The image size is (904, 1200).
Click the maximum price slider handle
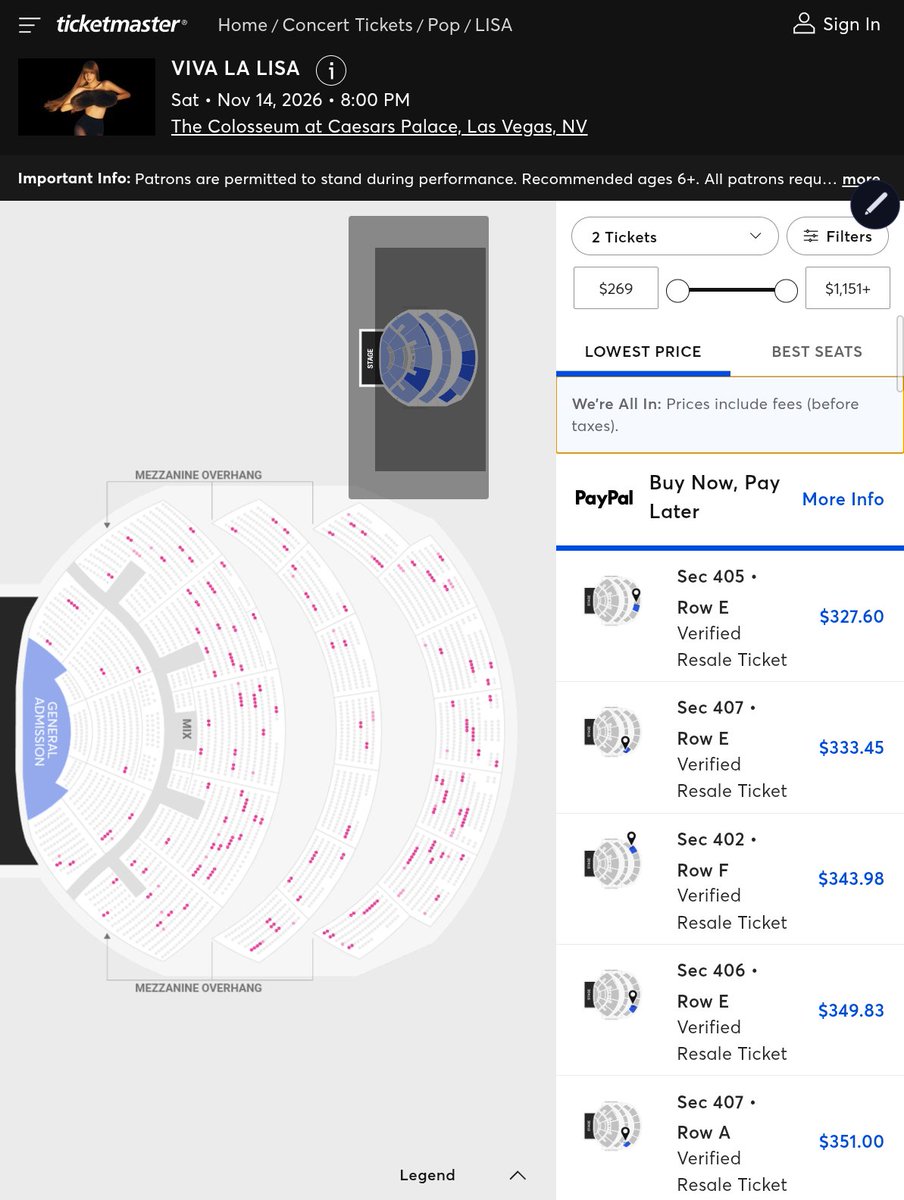(786, 291)
